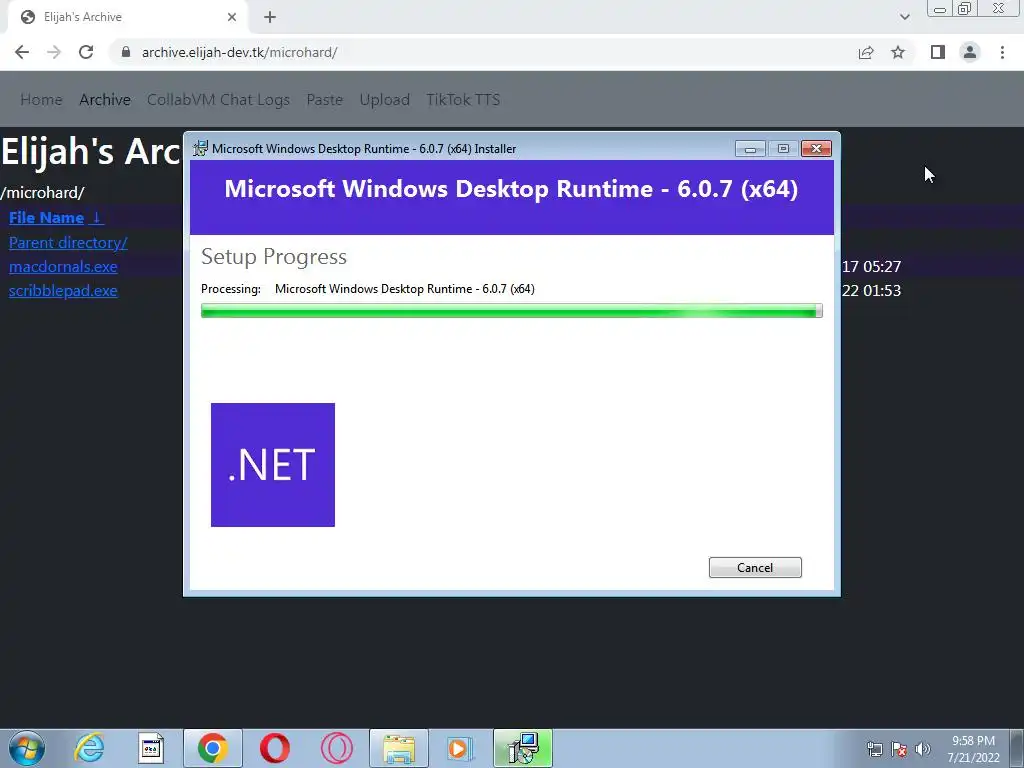Open Chrome three-dot menu

[x=1002, y=52]
